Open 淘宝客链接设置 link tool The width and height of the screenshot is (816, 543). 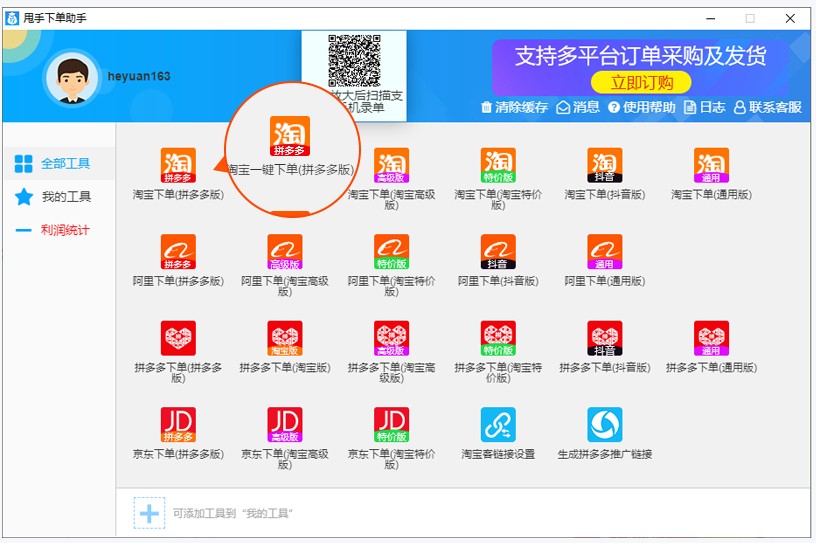click(498, 424)
